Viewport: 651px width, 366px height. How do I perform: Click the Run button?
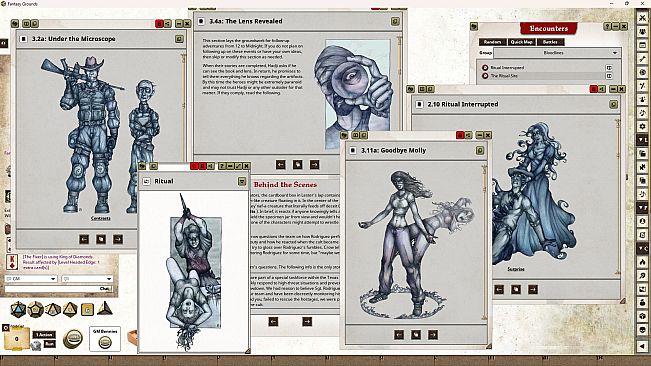[x=49, y=344]
